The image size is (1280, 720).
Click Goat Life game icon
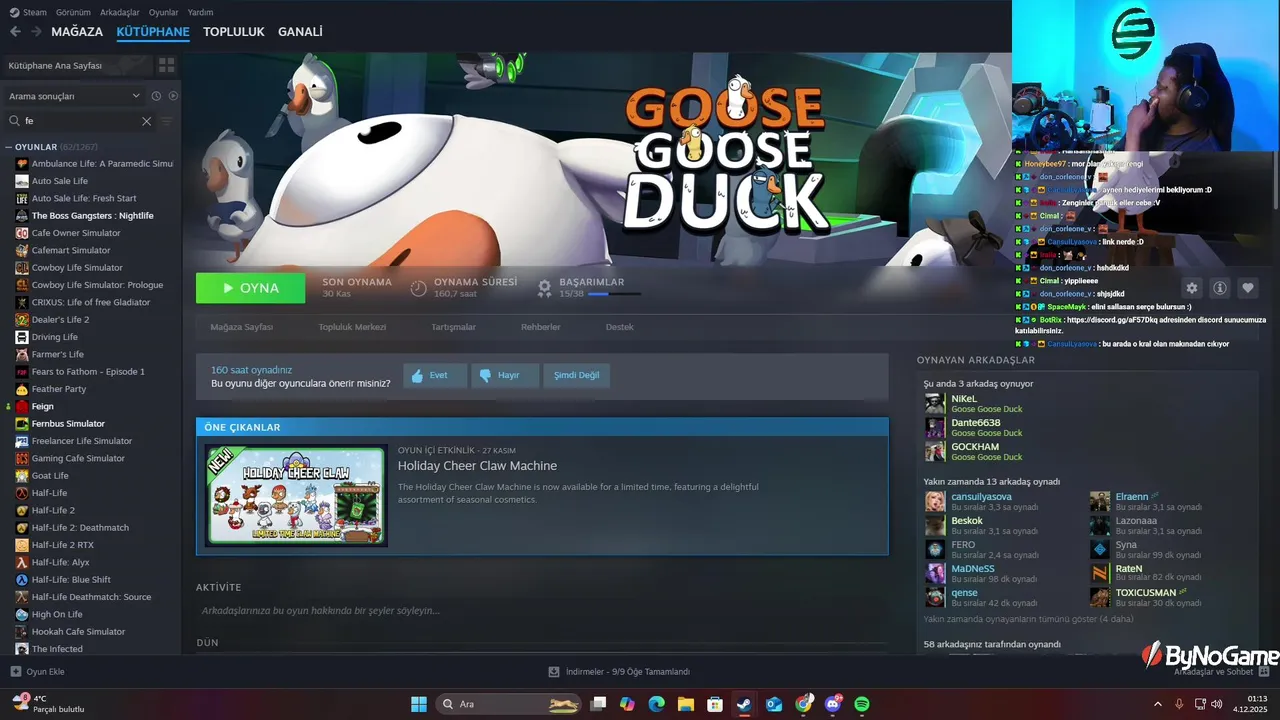click(22, 476)
